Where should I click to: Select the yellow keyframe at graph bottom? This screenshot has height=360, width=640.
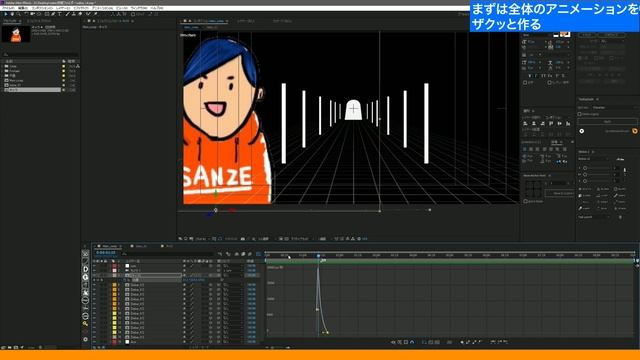tap(326, 333)
